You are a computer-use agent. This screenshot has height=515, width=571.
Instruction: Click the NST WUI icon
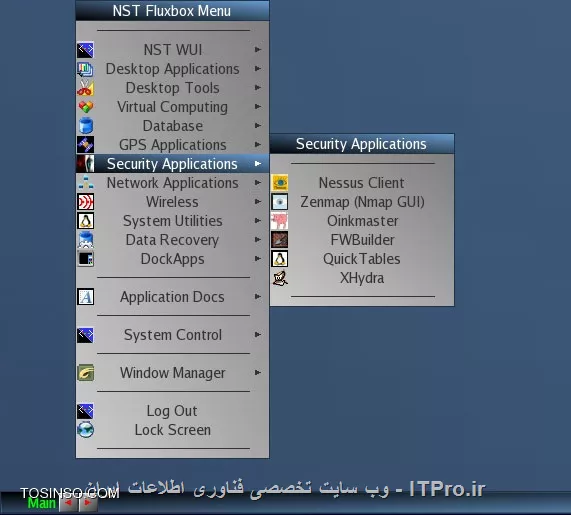click(x=86, y=50)
